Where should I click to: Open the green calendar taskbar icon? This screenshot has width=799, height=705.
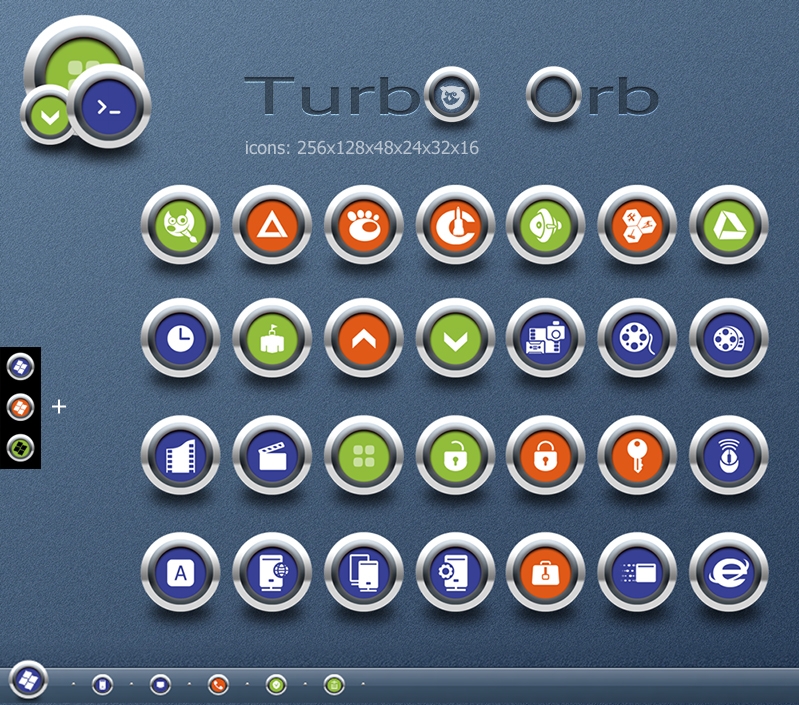coord(335,685)
